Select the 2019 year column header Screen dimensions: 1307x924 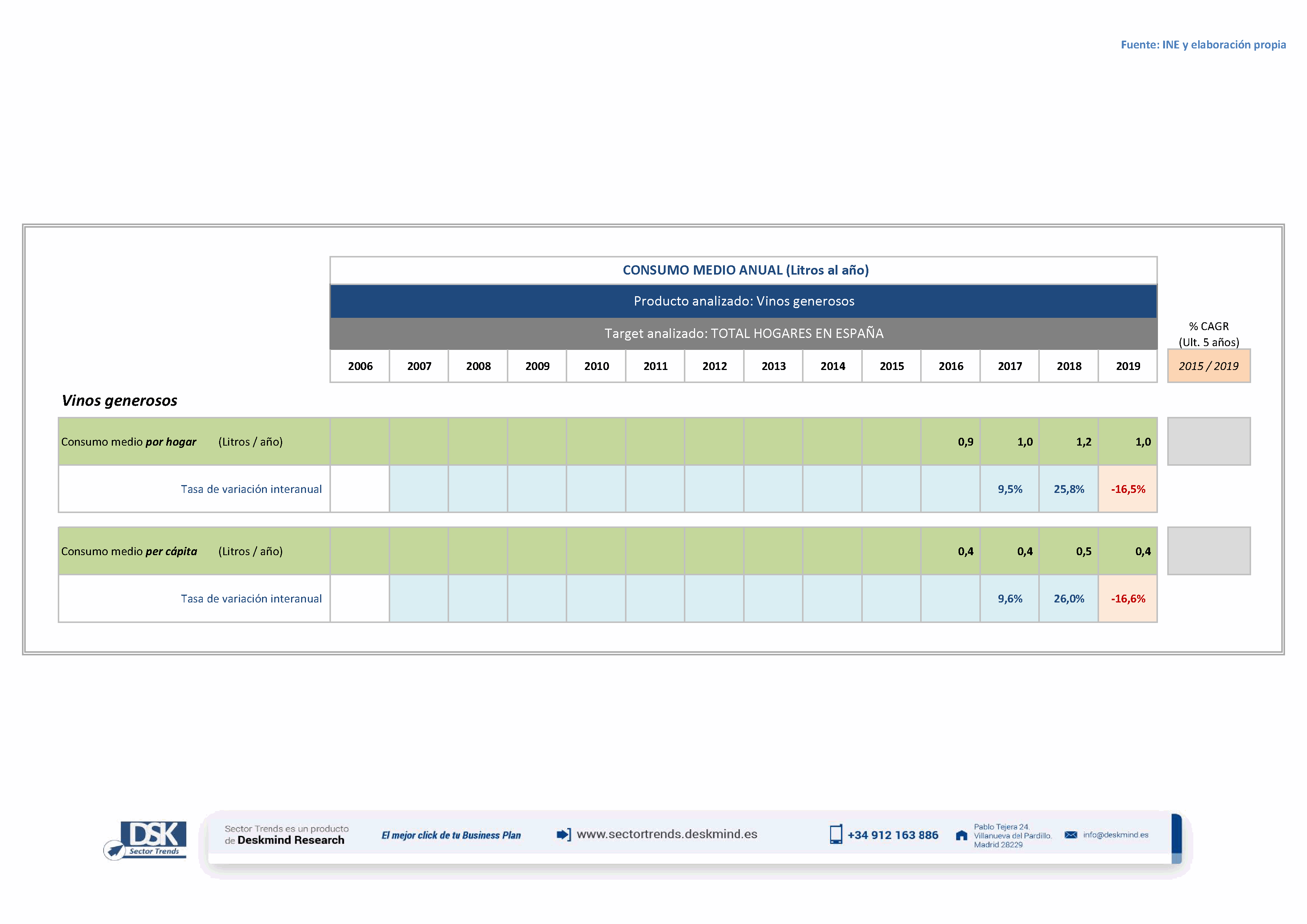(x=1128, y=366)
